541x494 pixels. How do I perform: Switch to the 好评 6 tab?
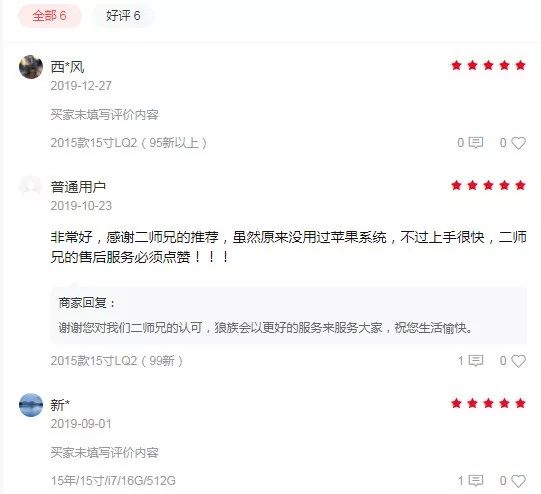tap(123, 16)
